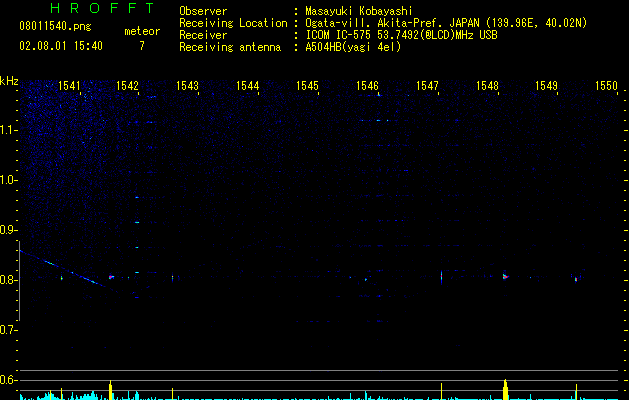Click the 1544 time marker
This screenshot has width=629, height=400.
[x=248, y=86]
